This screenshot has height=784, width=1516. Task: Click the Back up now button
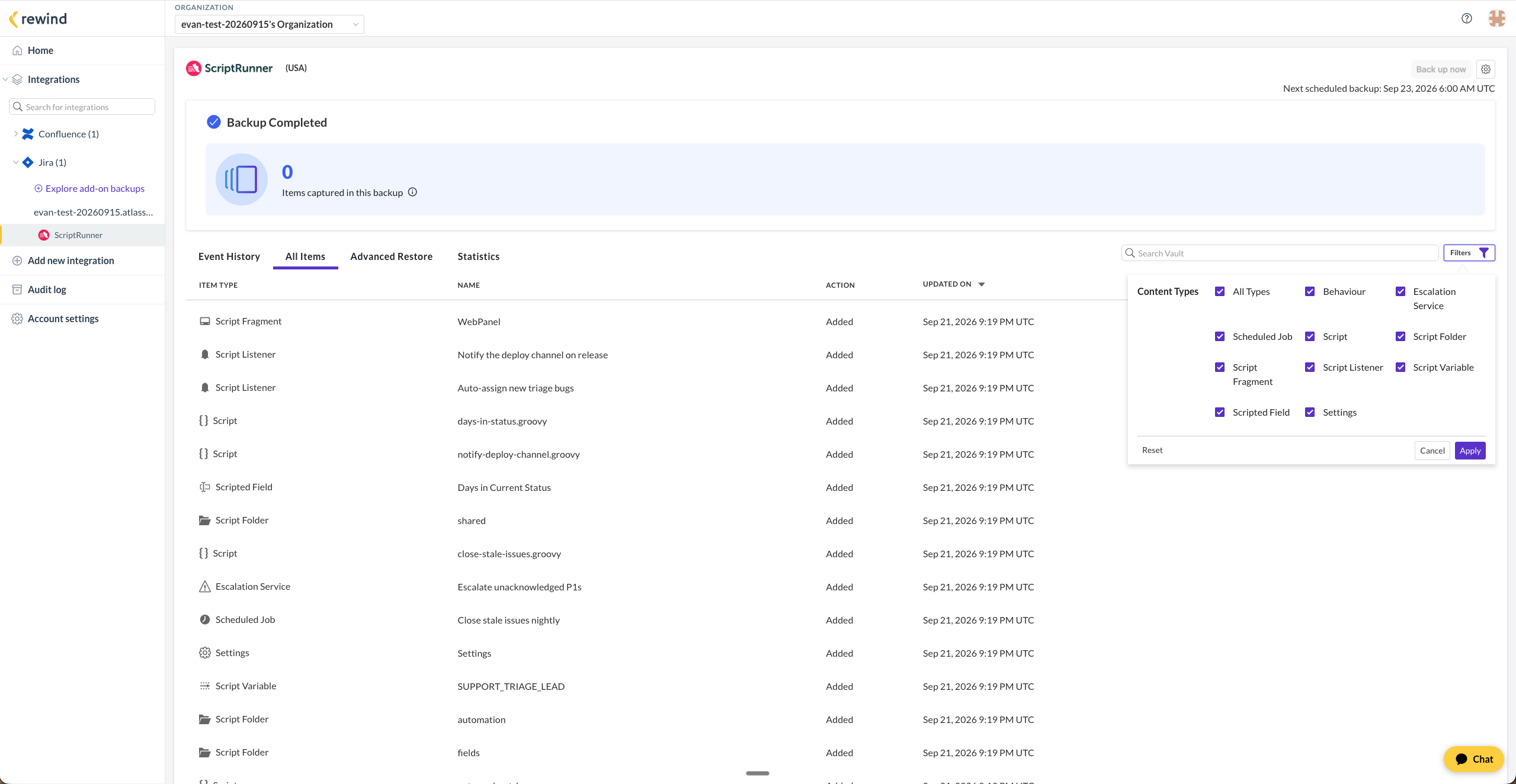[1441, 69]
